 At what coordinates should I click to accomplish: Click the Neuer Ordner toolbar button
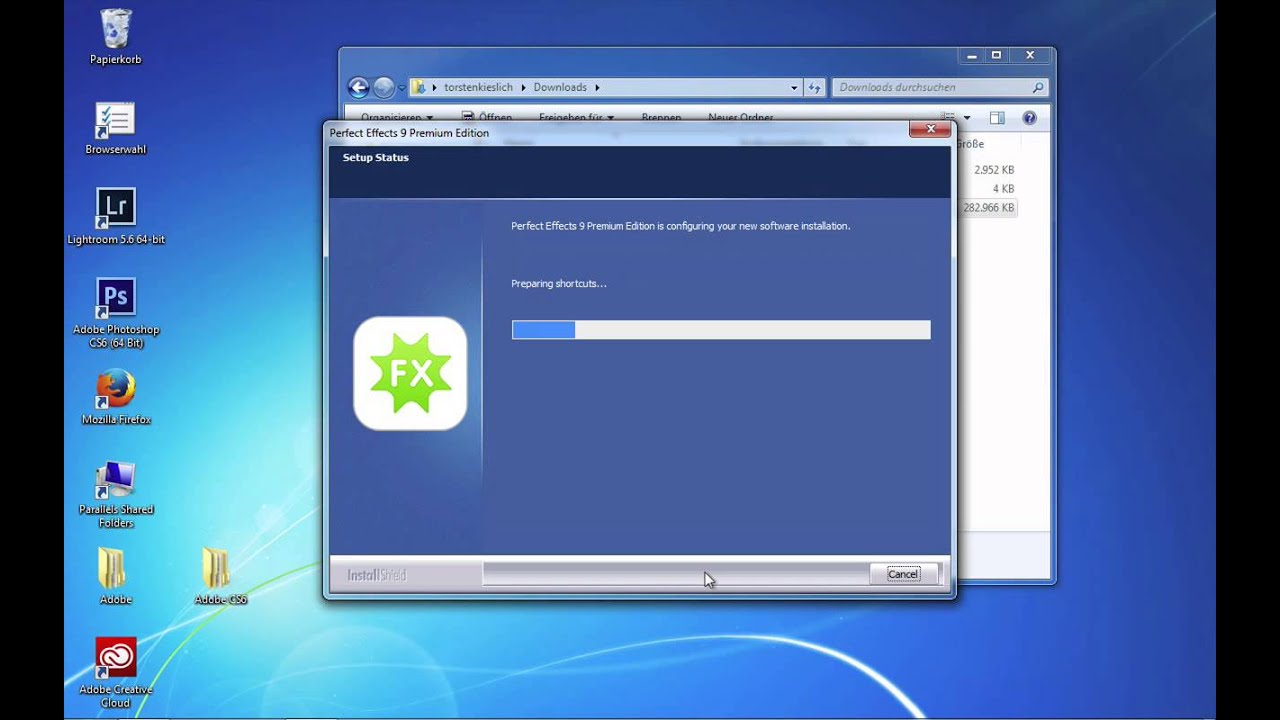(740, 117)
